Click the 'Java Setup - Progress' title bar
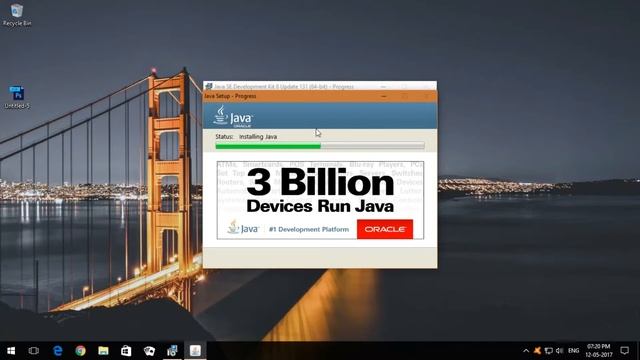 click(320, 96)
